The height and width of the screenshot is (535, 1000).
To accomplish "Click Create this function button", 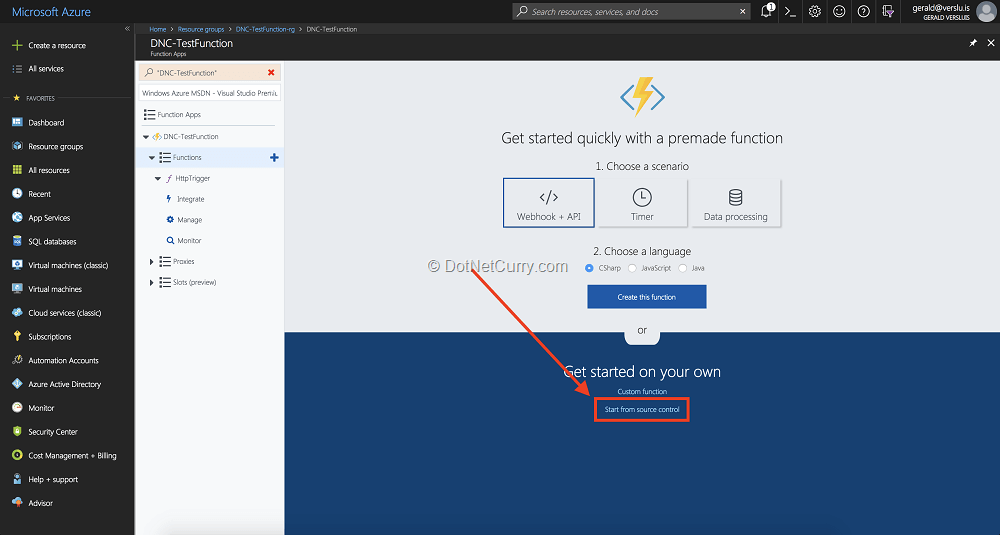I will coord(647,297).
